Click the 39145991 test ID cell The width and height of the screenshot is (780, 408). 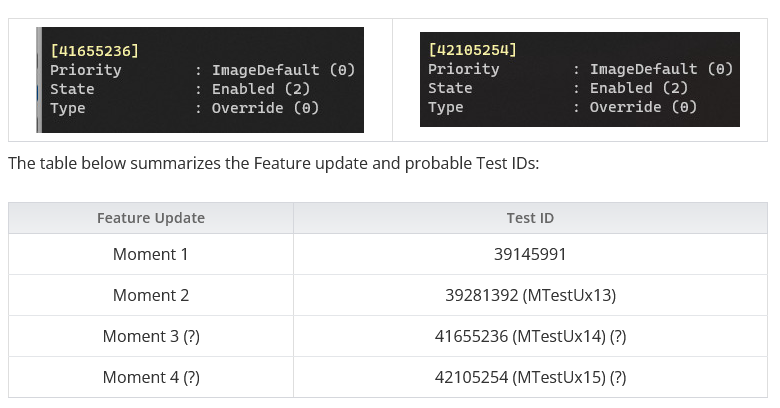[x=530, y=254]
